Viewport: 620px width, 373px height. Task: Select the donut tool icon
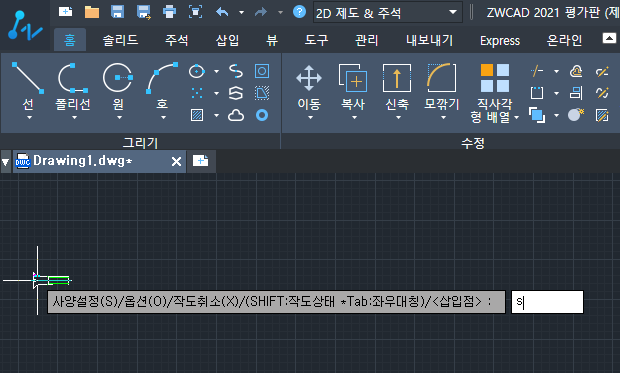pos(262,115)
